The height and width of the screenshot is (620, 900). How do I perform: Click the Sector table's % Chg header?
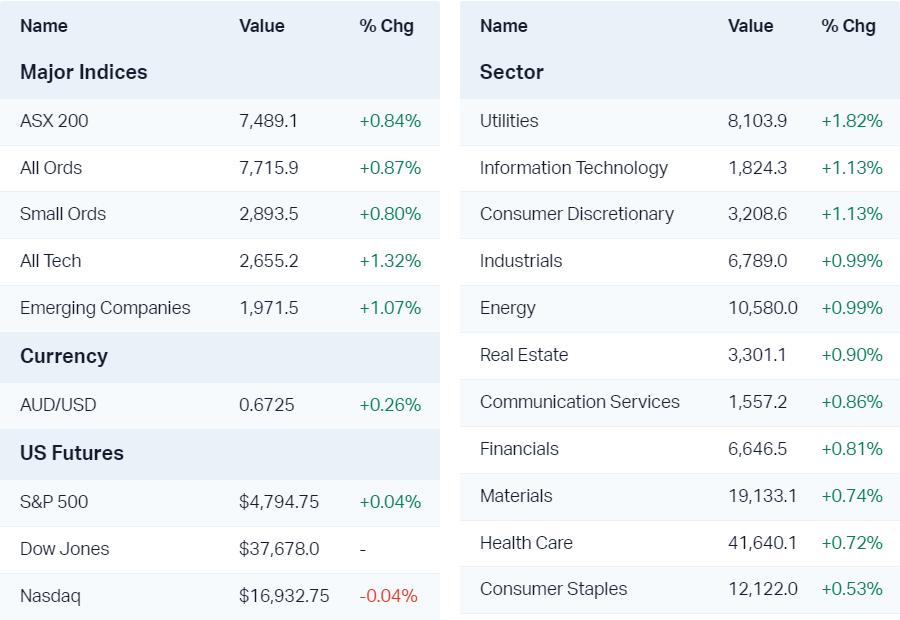pyautogui.click(x=848, y=26)
